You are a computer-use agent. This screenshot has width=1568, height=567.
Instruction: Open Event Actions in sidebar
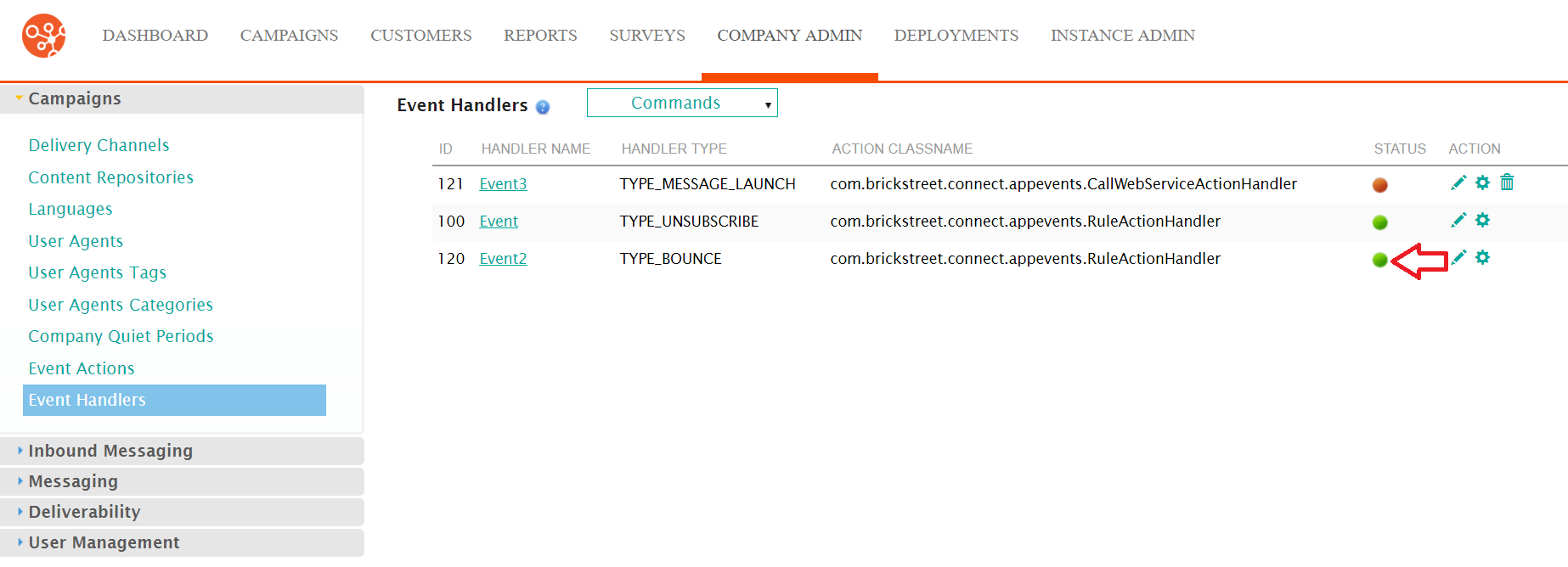click(x=82, y=368)
